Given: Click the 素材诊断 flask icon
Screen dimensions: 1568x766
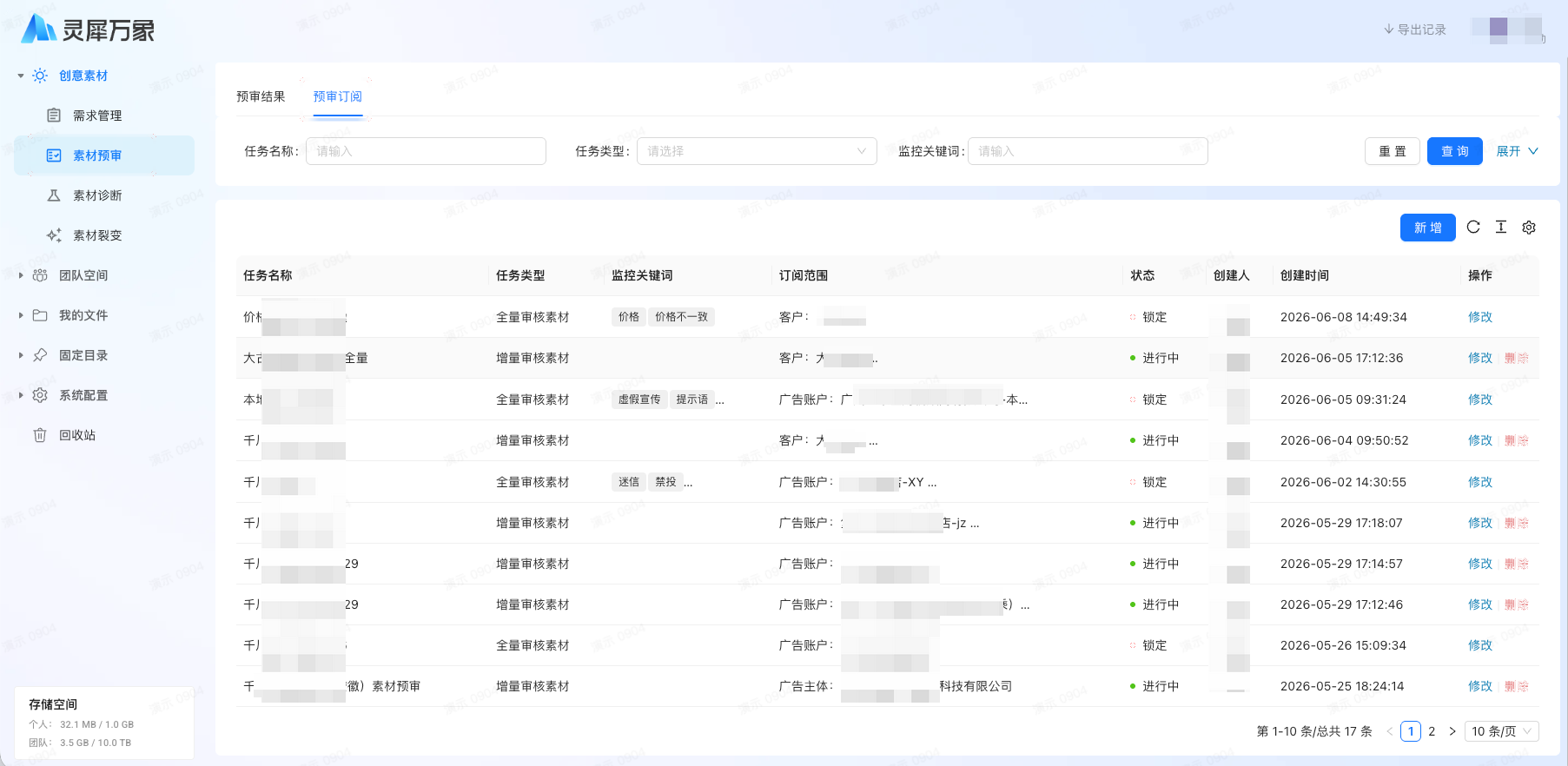Looking at the screenshot, I should 54,195.
